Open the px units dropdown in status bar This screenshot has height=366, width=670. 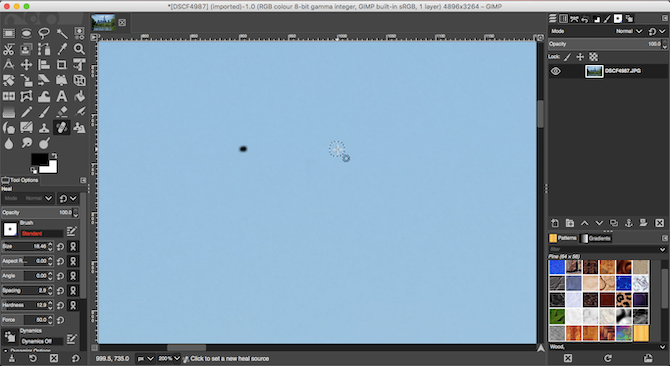coord(145,359)
